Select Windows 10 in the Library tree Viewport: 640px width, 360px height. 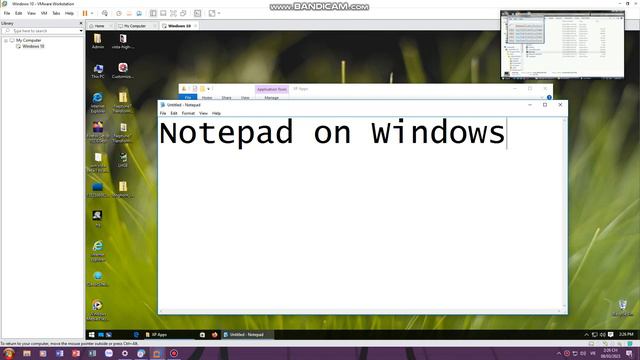coord(33,46)
